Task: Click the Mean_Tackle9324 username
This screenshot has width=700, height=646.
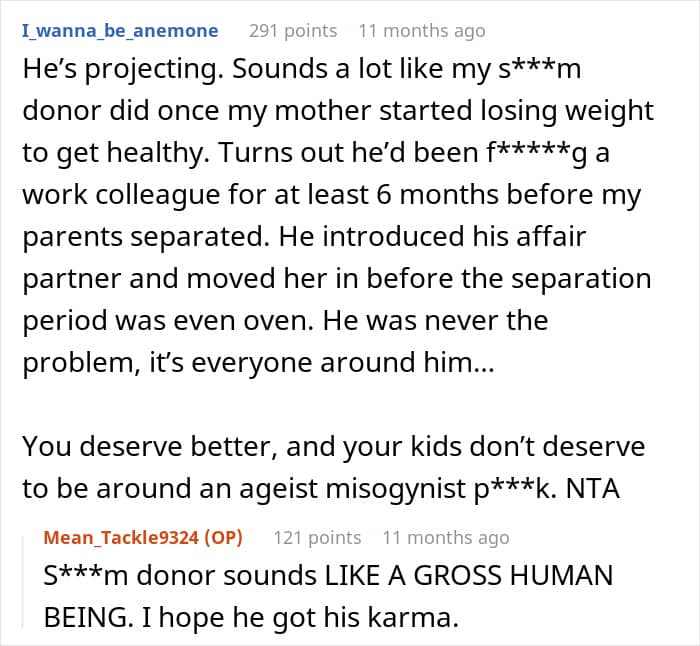Action: click(121, 538)
